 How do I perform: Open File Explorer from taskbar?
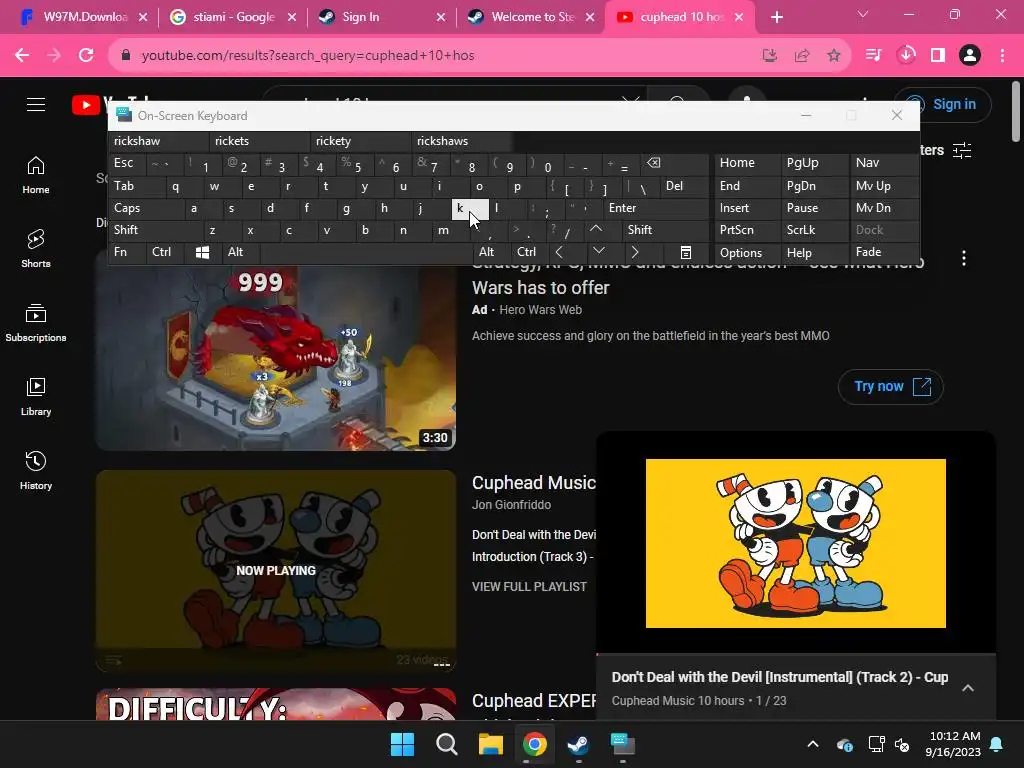click(x=490, y=744)
